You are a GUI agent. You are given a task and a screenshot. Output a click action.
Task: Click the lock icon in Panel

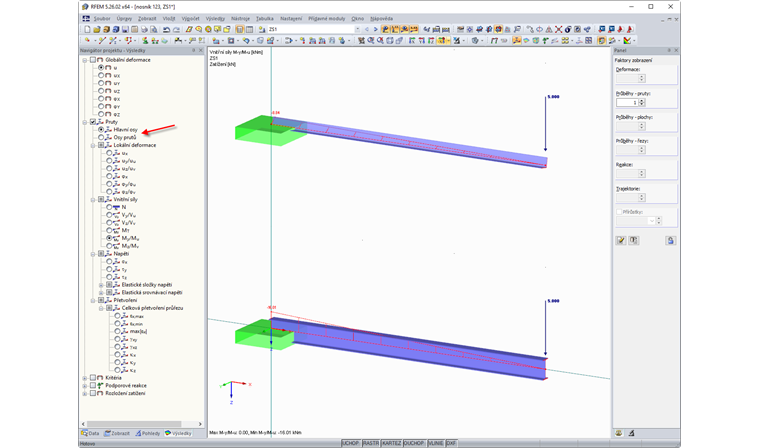tap(670, 240)
